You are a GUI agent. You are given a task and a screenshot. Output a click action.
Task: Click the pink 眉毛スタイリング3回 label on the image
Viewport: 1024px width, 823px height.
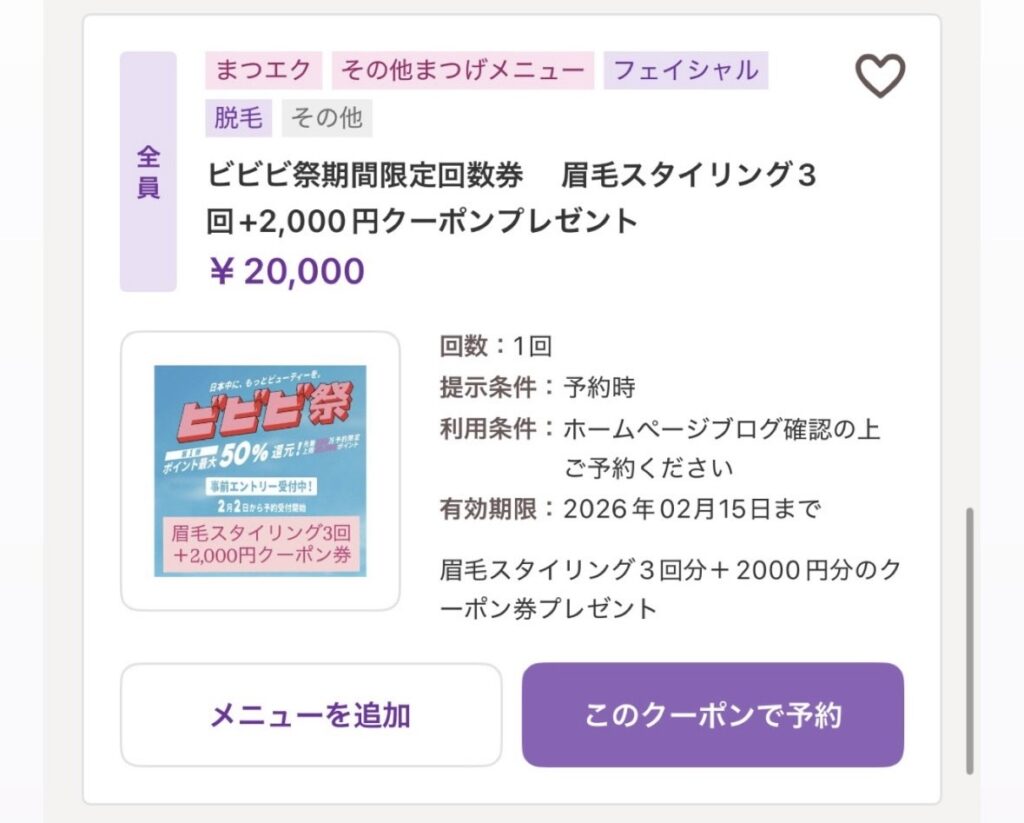click(x=260, y=544)
